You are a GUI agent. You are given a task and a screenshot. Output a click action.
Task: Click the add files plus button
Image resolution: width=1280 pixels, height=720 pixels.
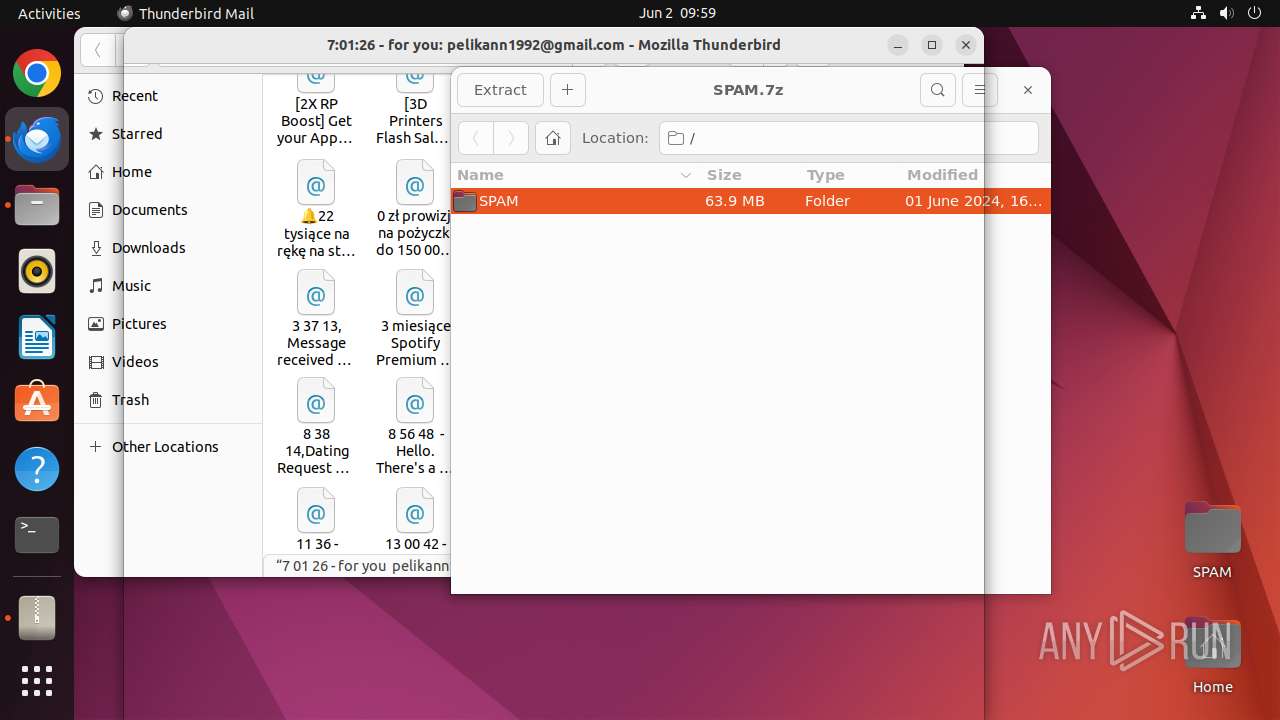[x=567, y=90]
